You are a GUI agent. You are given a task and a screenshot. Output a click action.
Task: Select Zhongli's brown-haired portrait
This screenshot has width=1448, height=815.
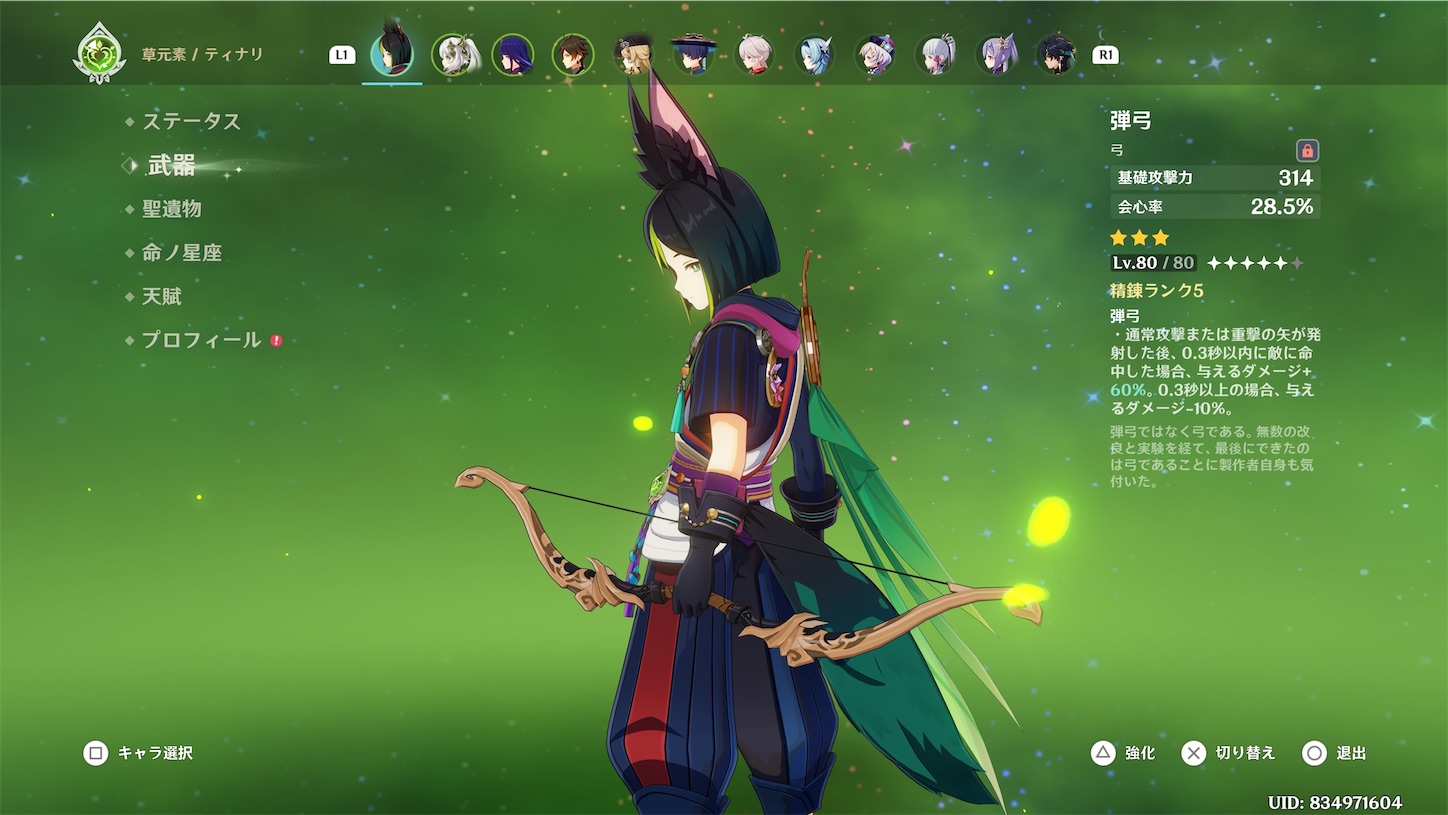[x=573, y=54]
